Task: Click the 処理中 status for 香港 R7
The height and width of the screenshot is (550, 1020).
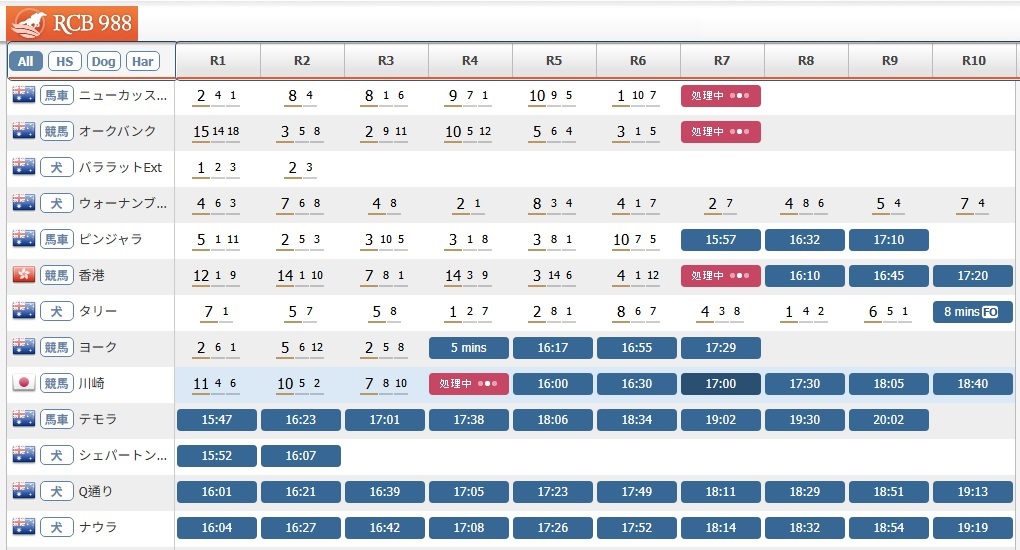Action: point(720,275)
